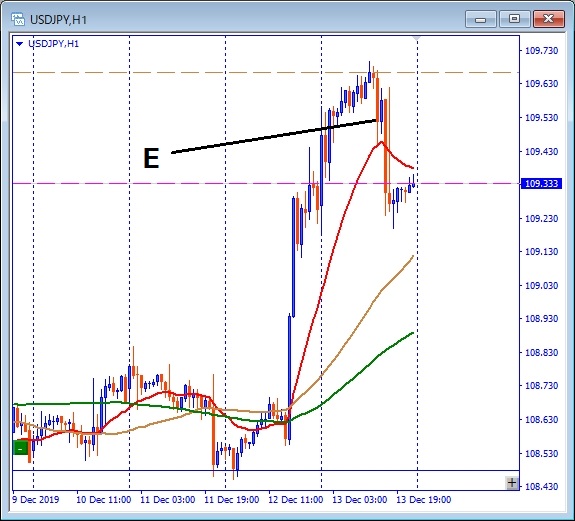Click the 108.930 price scale value
Image resolution: width=575 pixels, height=521 pixels.
click(x=542, y=319)
